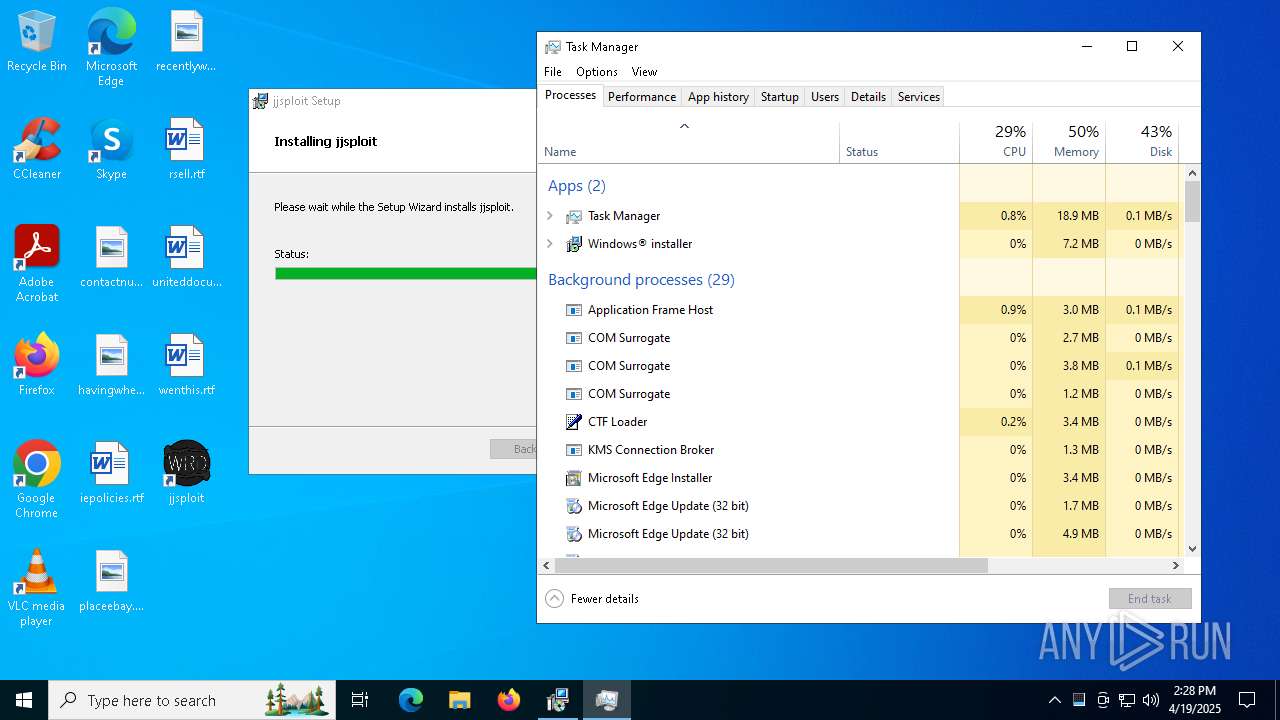Viewport: 1280px width, 720px height.
Task: Launch Edge from the taskbar
Action: pyautogui.click(x=411, y=700)
